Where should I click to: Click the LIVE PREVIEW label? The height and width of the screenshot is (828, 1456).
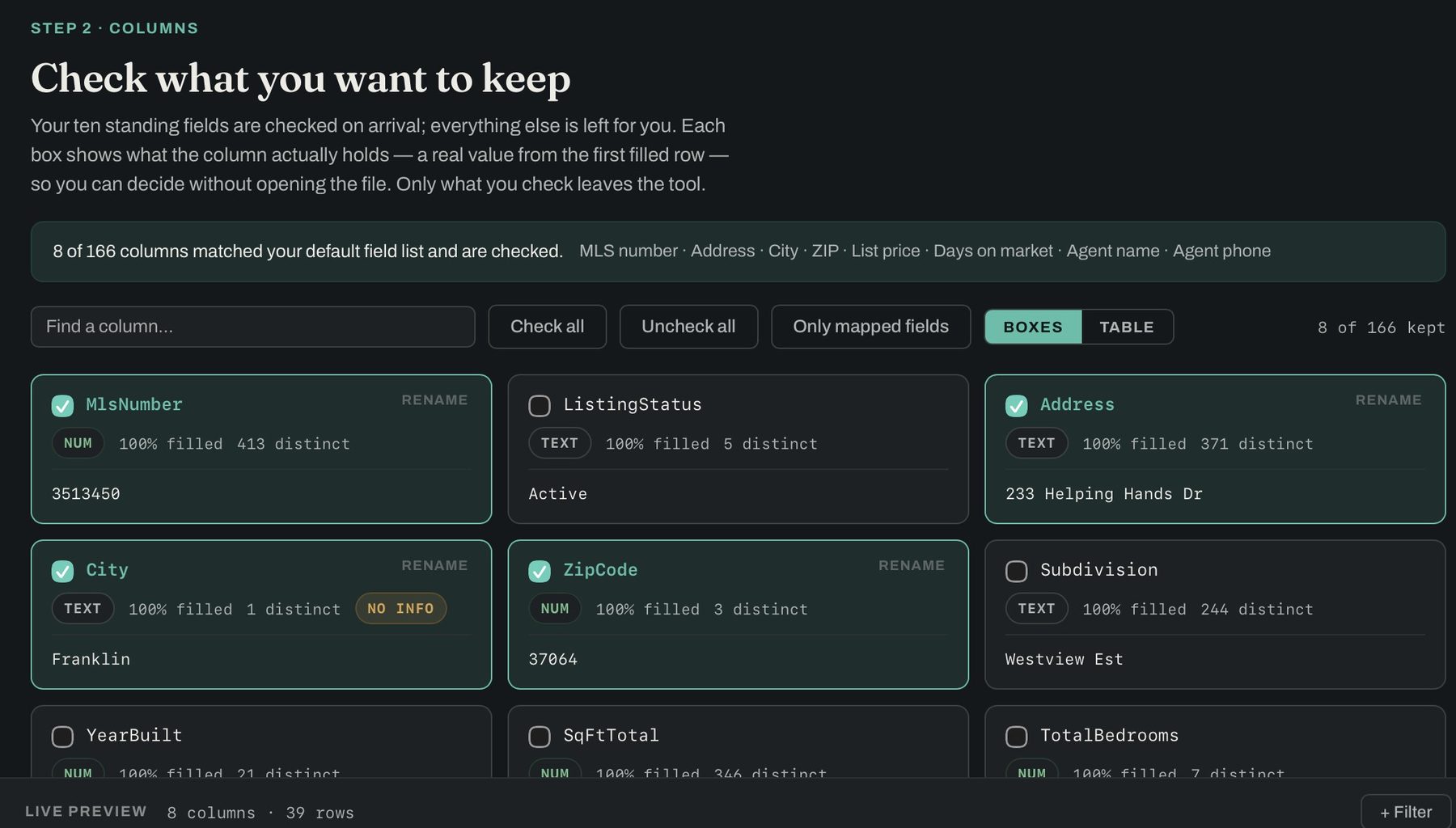pyautogui.click(x=86, y=811)
